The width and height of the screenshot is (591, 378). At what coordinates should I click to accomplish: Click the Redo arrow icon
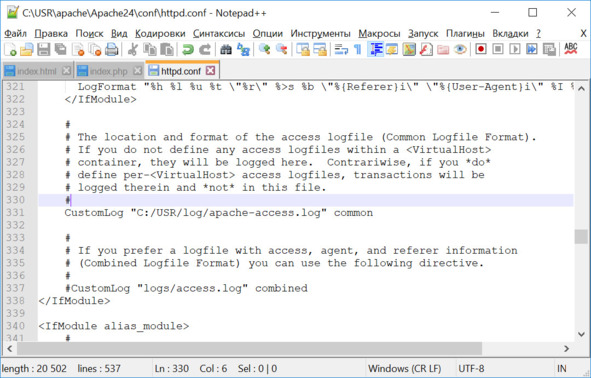205,49
